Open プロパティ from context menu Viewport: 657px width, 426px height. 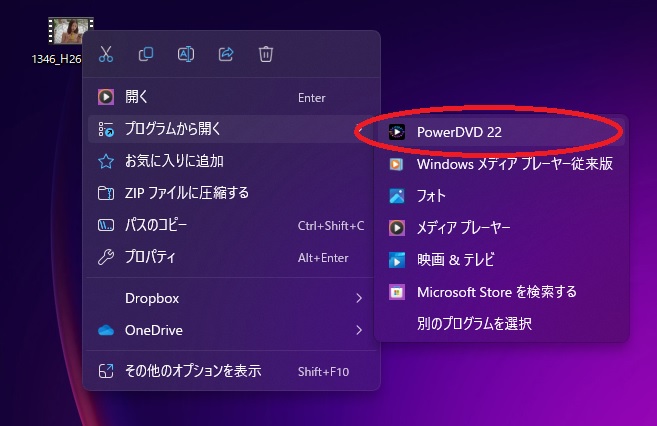[x=231, y=257]
